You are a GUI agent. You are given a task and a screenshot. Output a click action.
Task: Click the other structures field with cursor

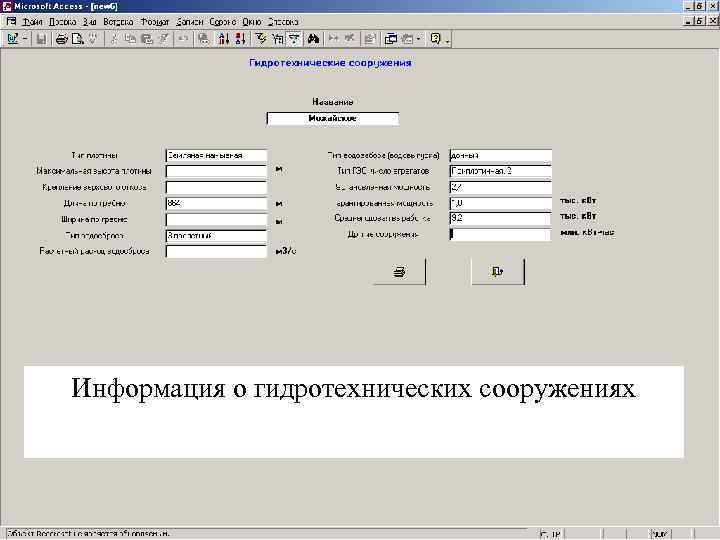point(501,235)
